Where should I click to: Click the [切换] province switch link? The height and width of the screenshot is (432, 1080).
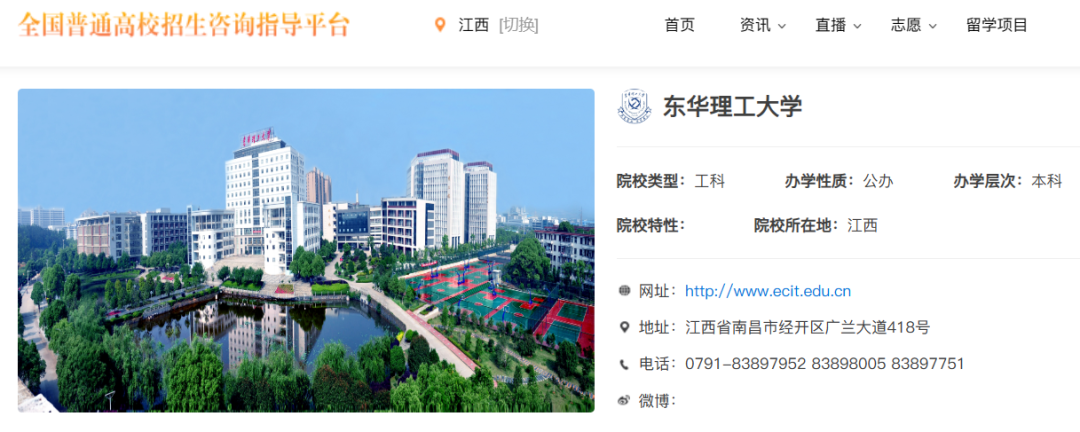(519, 25)
